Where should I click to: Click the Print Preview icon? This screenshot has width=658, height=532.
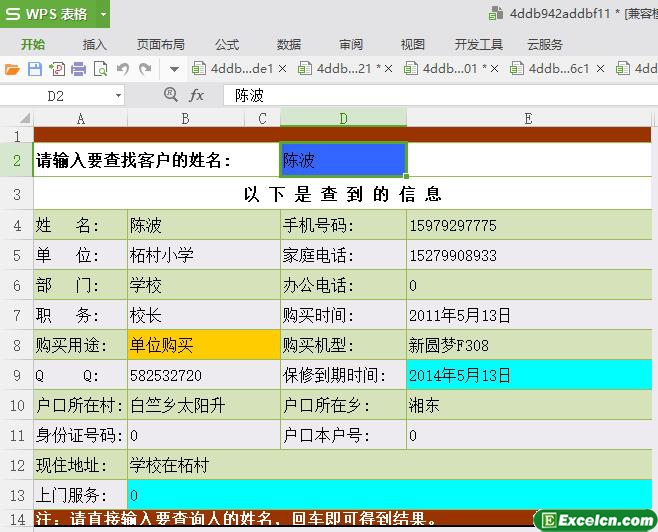click(x=100, y=69)
